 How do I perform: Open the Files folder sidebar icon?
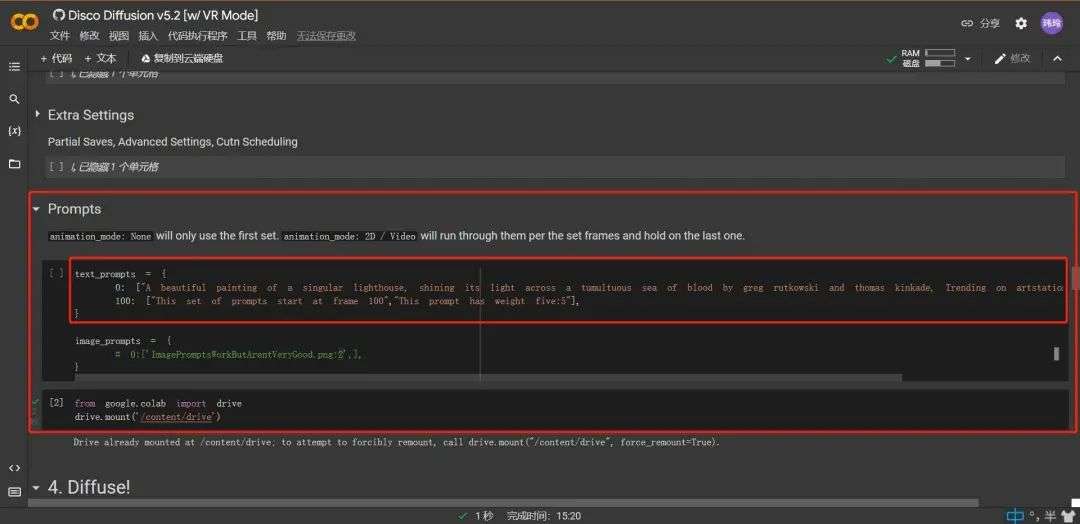tap(14, 164)
